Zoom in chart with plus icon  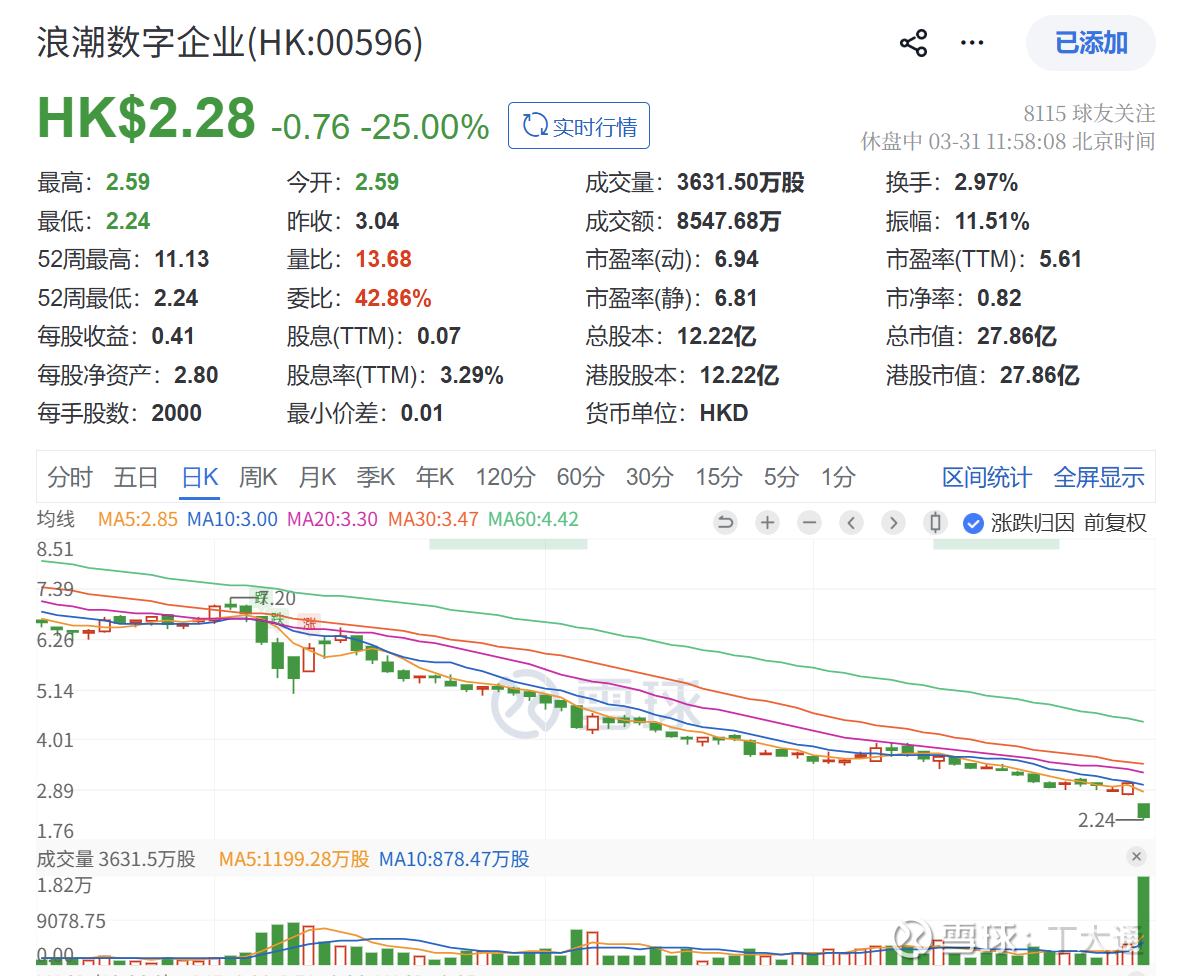pos(767,522)
